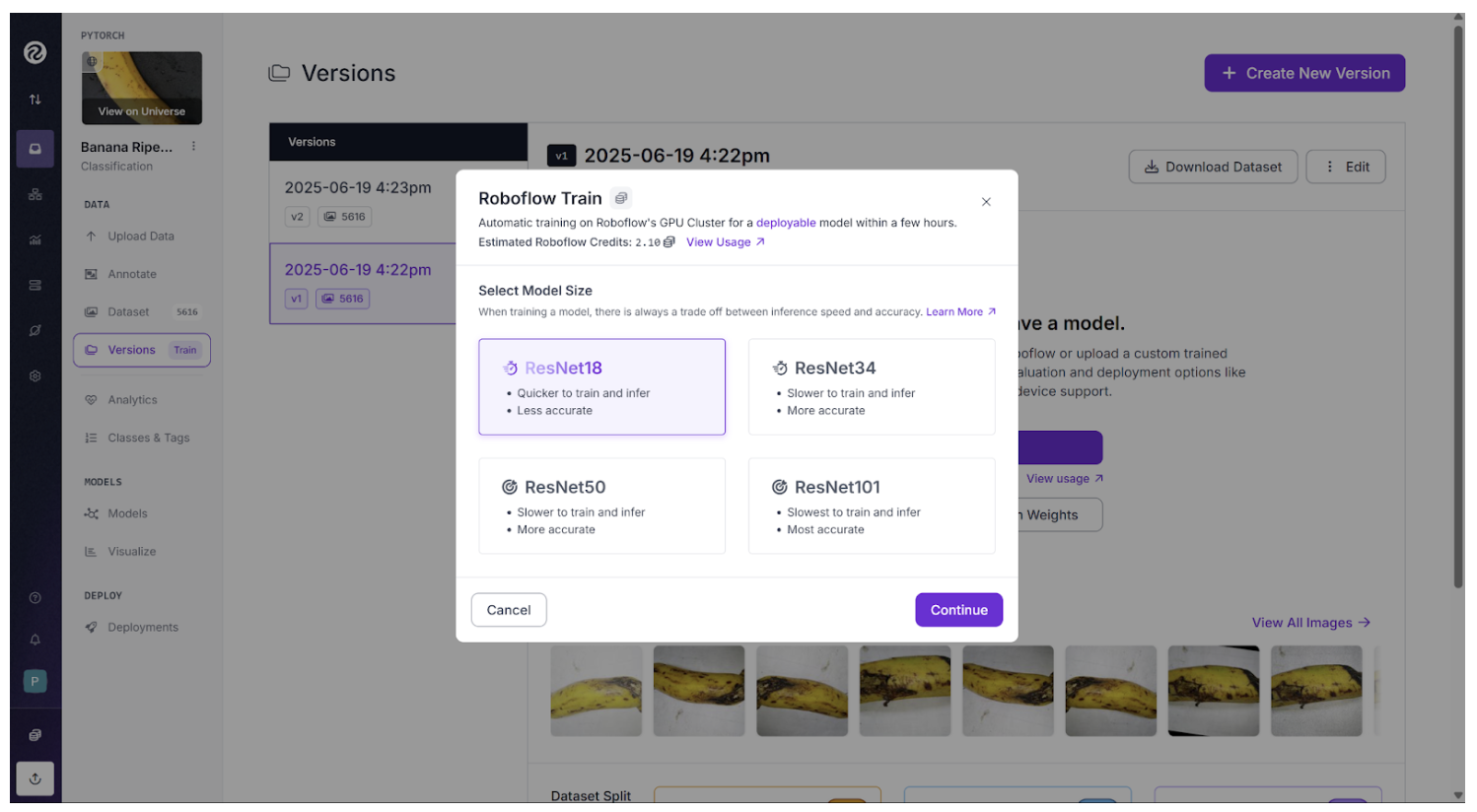Open Dataset section in sidebar
Image resolution: width=1477 pixels, height=812 pixels.
pyautogui.click(x=141, y=312)
